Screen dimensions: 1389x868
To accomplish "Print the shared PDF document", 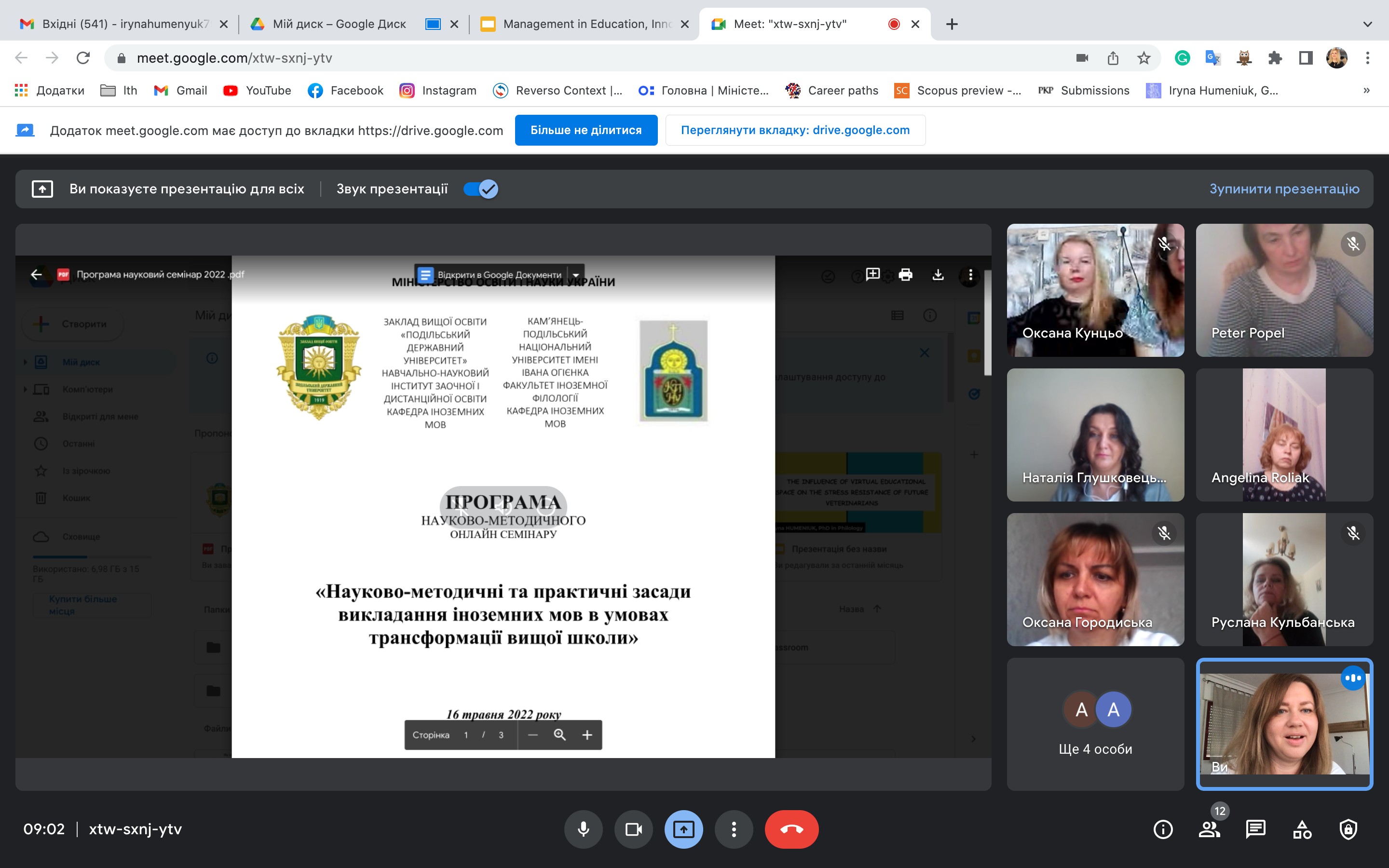I will tap(905, 274).
